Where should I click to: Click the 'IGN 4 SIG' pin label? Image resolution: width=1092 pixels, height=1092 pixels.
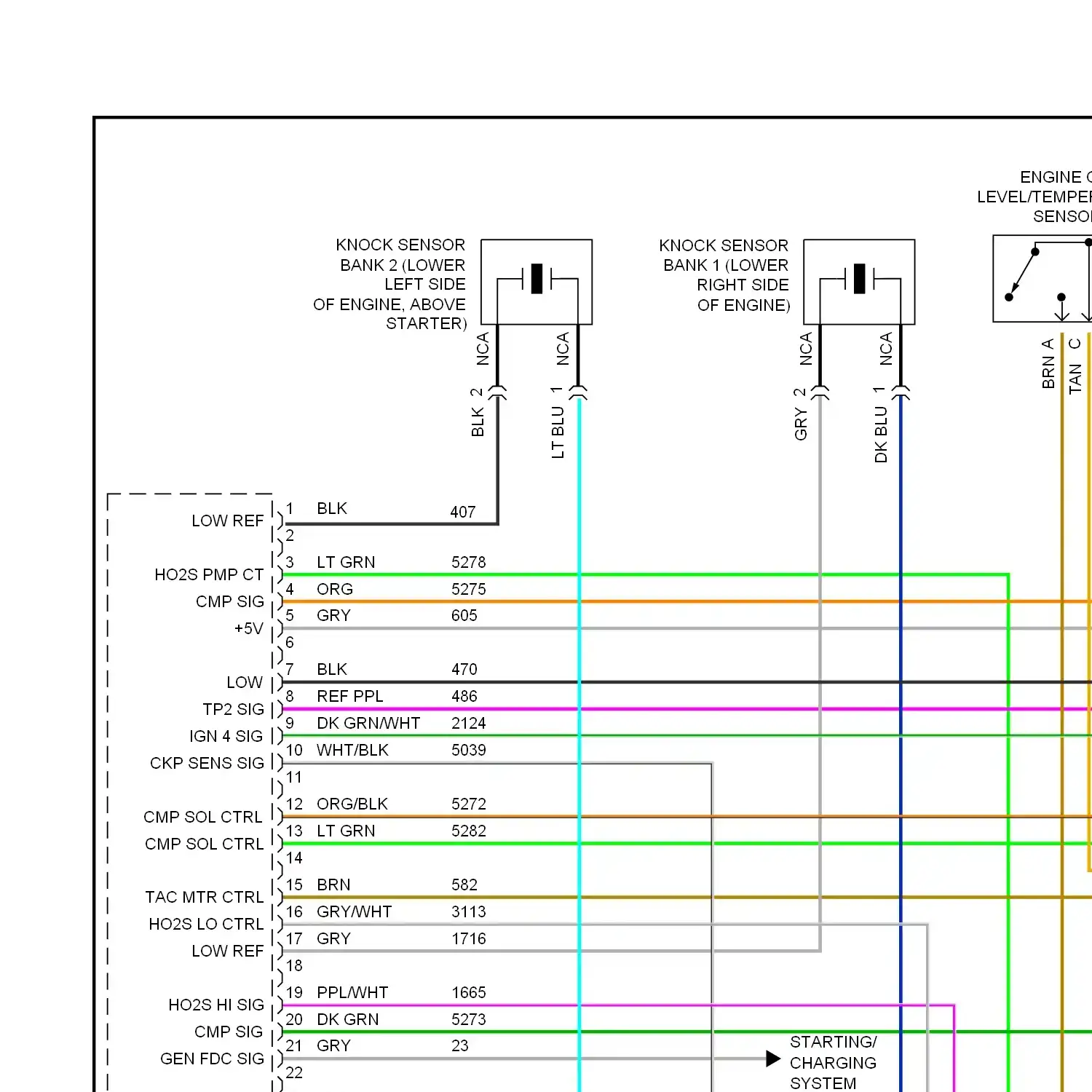pyautogui.click(x=226, y=737)
